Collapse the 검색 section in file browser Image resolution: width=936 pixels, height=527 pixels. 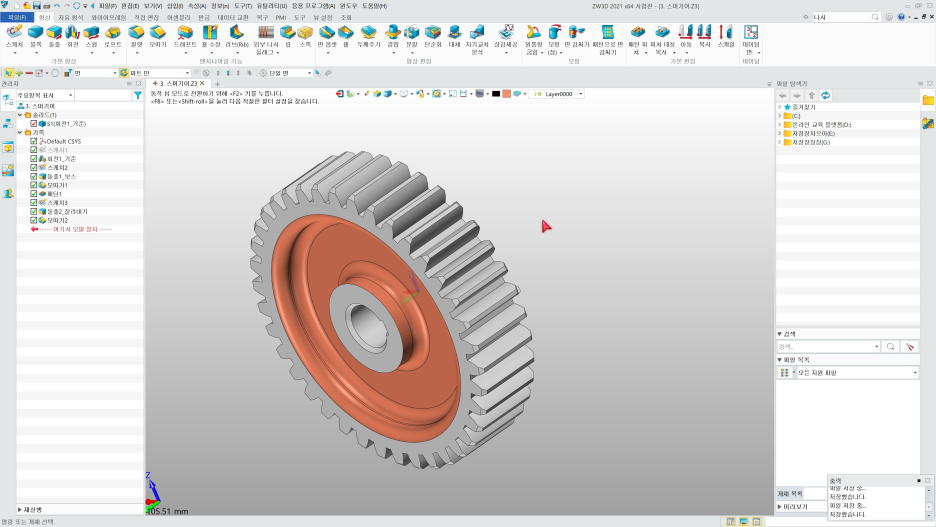point(780,334)
